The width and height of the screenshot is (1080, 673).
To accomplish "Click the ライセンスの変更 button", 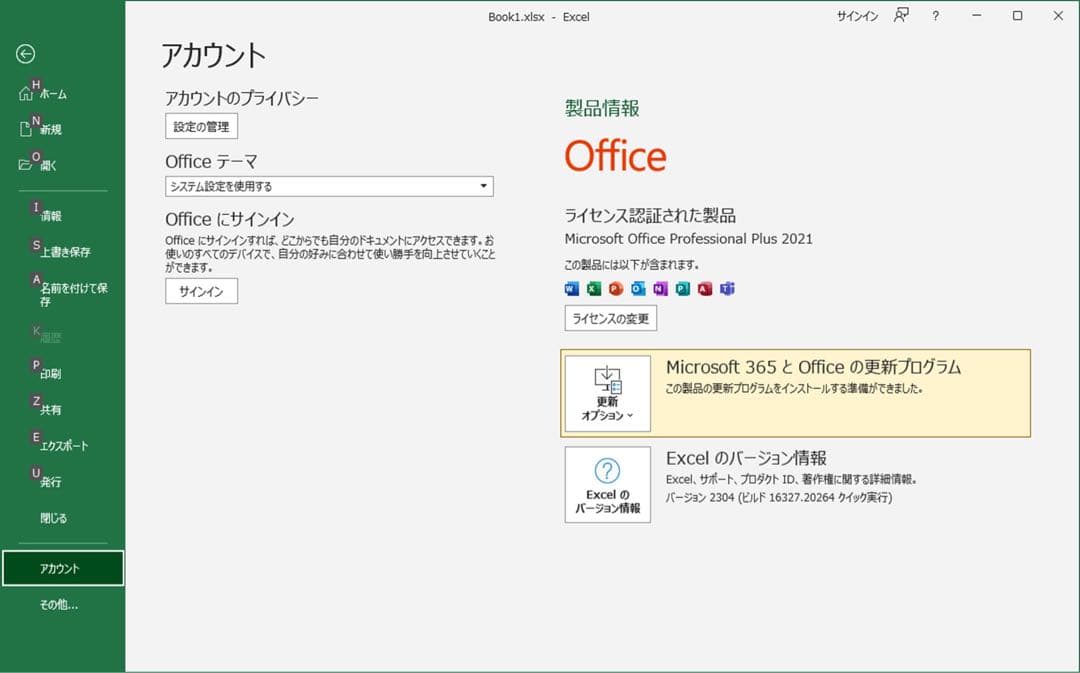I will click(610, 318).
